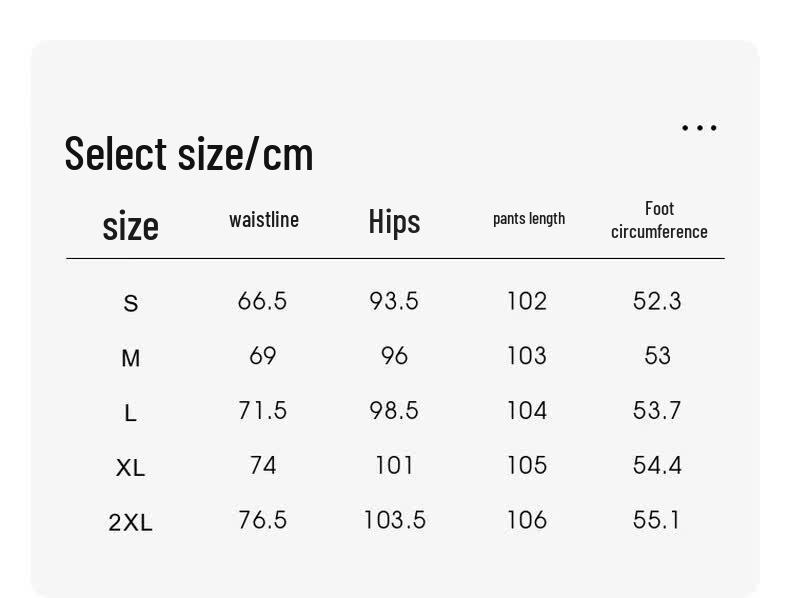This screenshot has width=790, height=598.
Task: Click the Foot circumference column header
Action: pos(659,220)
